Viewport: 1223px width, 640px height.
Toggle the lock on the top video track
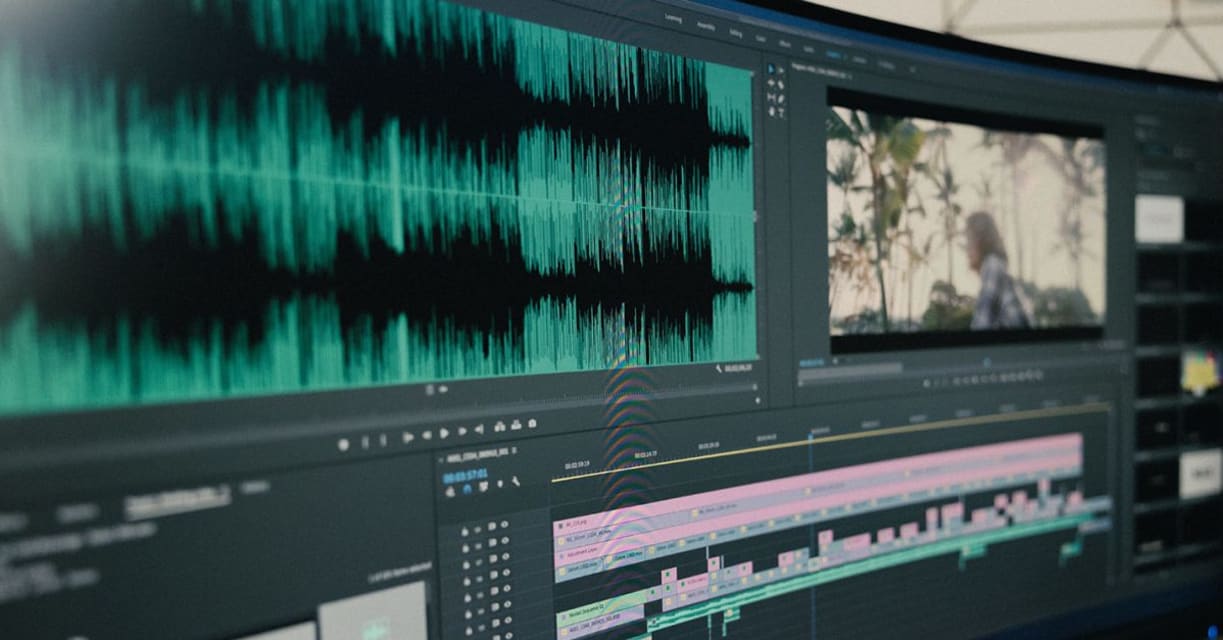point(464,531)
